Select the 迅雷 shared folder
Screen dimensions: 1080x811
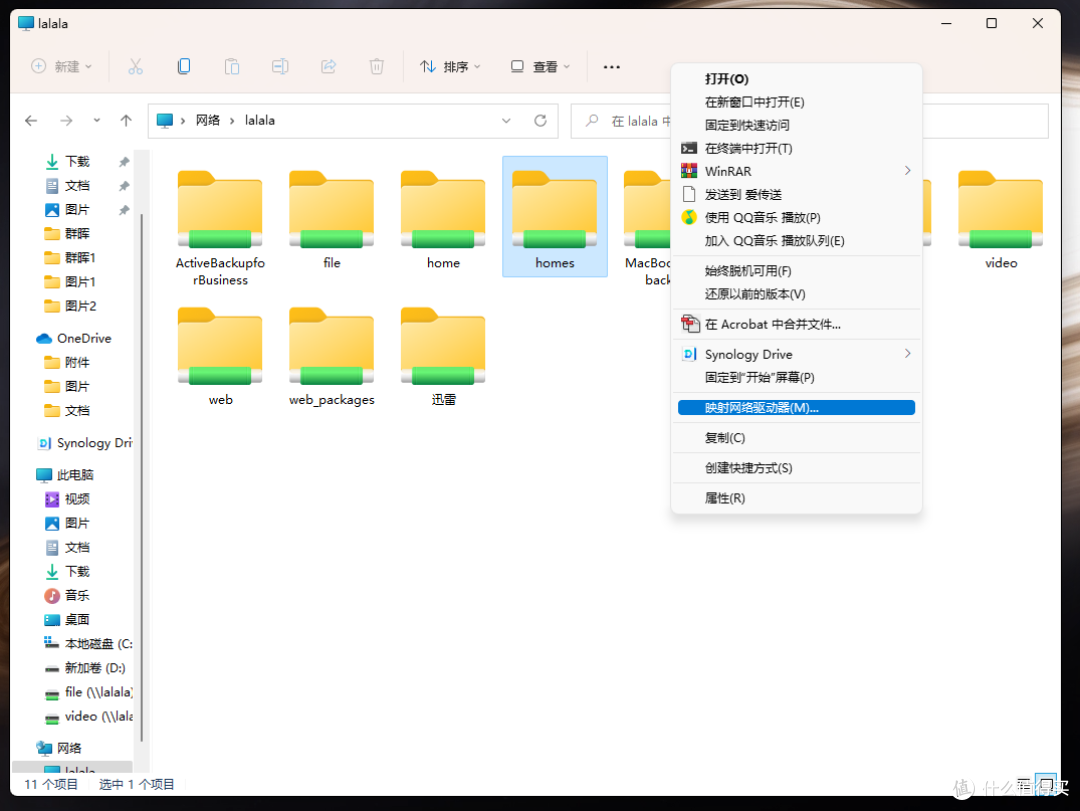(x=443, y=357)
